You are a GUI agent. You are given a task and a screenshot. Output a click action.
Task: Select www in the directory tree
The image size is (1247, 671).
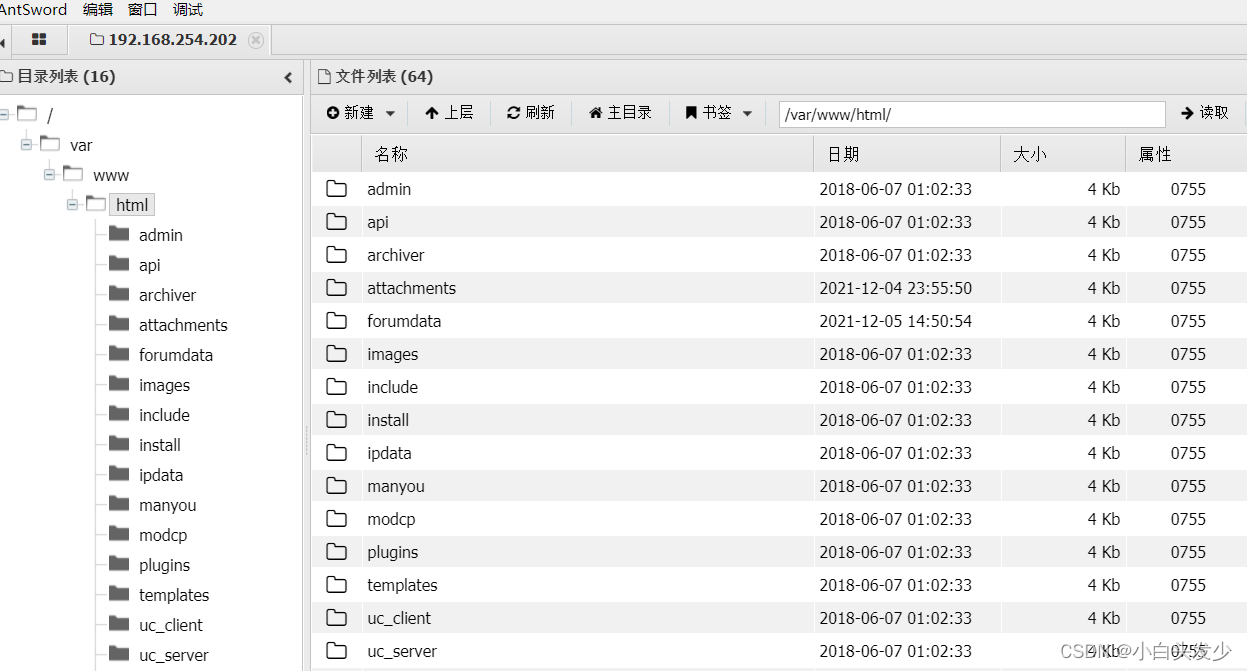[111, 175]
